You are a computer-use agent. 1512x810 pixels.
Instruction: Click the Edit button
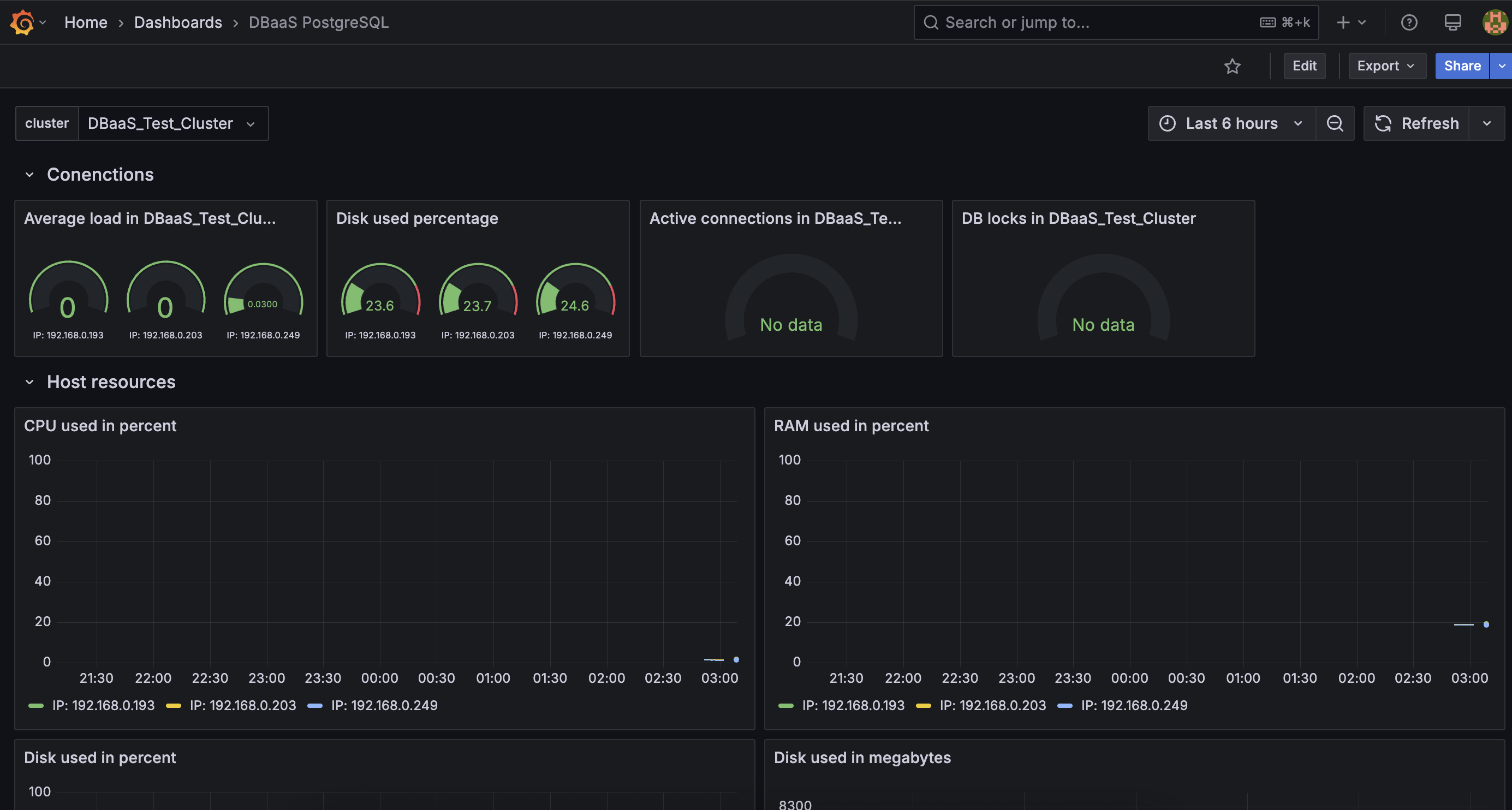coord(1303,65)
